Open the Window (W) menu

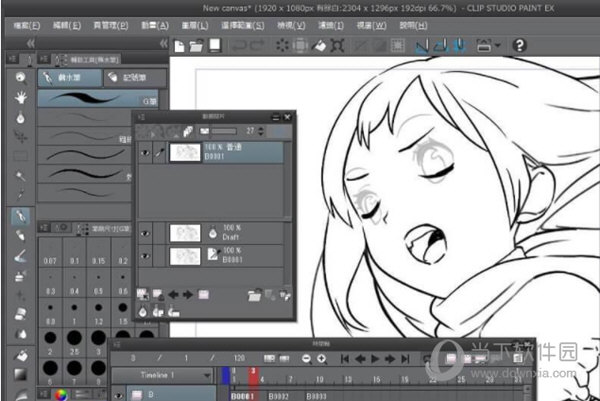(371, 26)
